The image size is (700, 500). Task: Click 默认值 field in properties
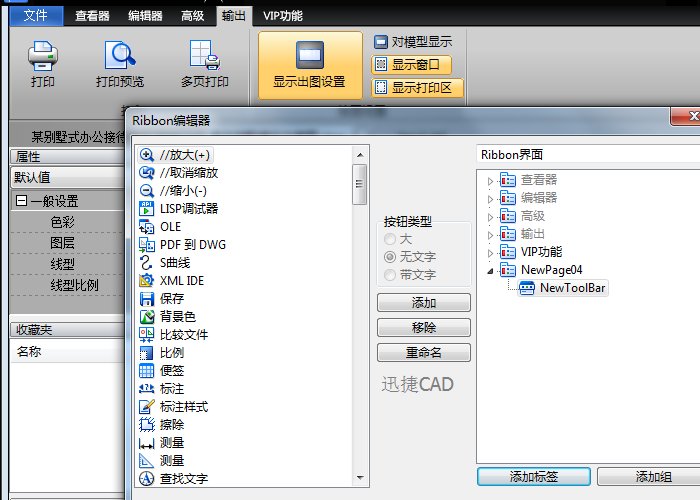[68, 177]
